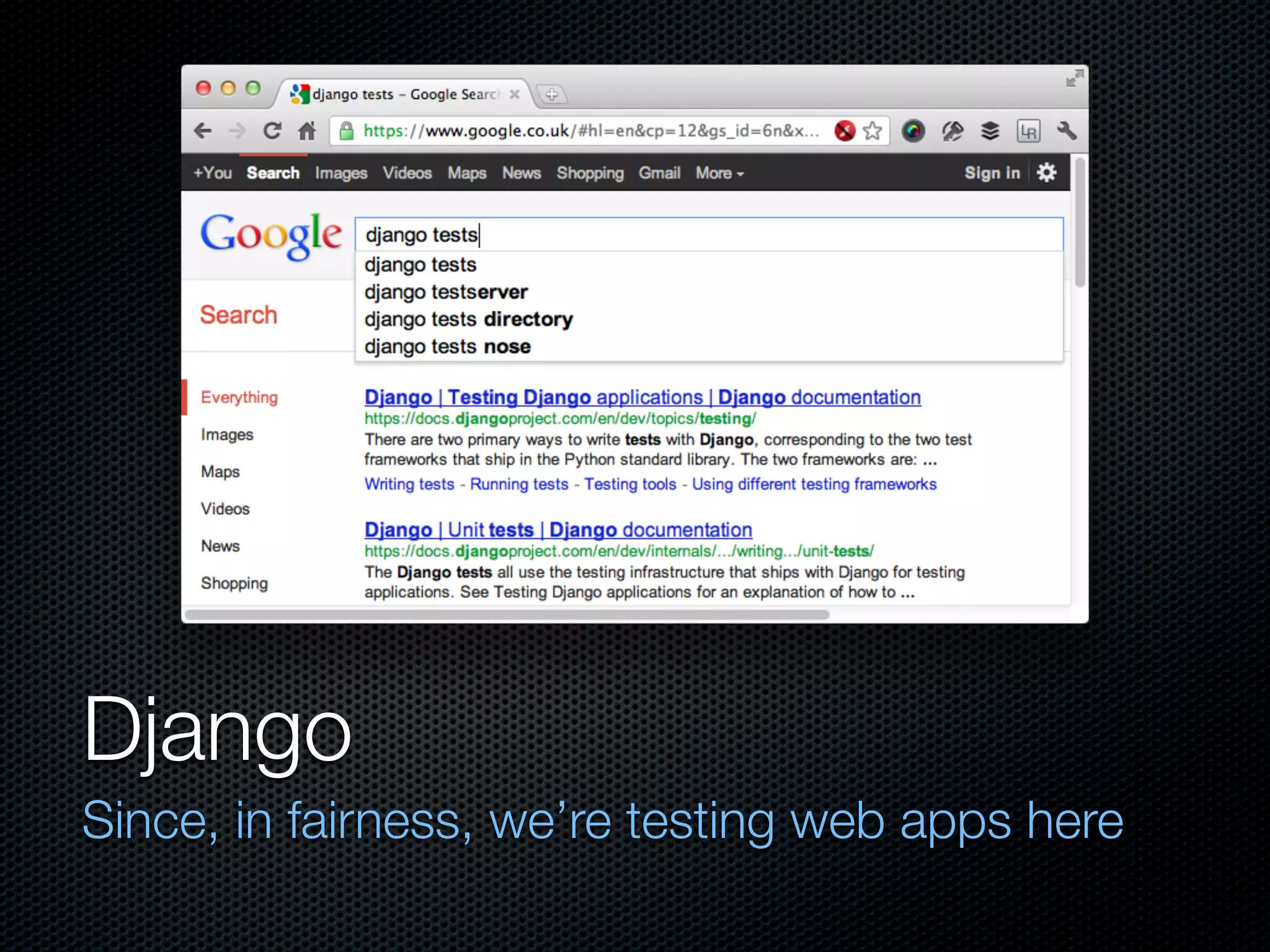The image size is (1270, 952).
Task: Click into the django tests search box
Action: click(709, 234)
